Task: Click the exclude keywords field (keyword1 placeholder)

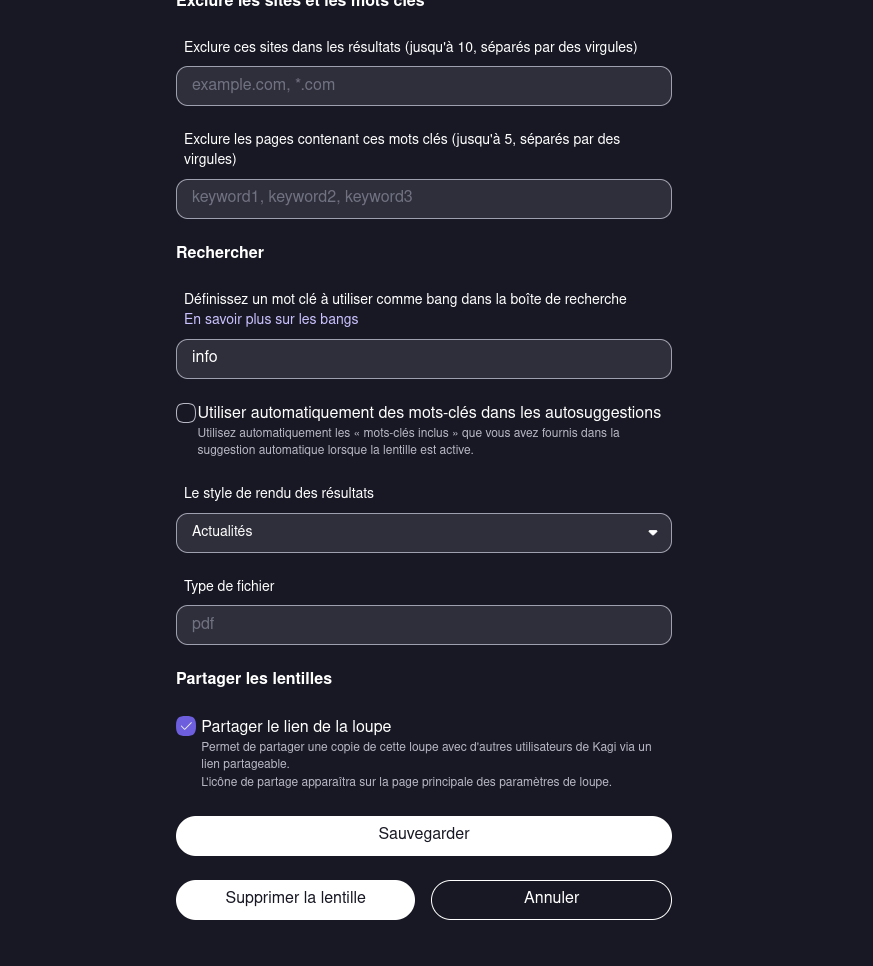Action: click(423, 198)
